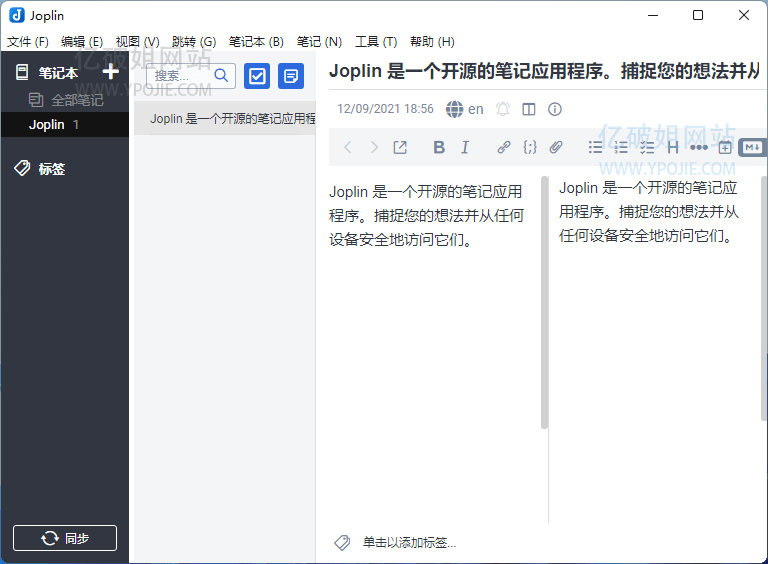
Task: Toggle the editor layout split view
Action: click(529, 109)
